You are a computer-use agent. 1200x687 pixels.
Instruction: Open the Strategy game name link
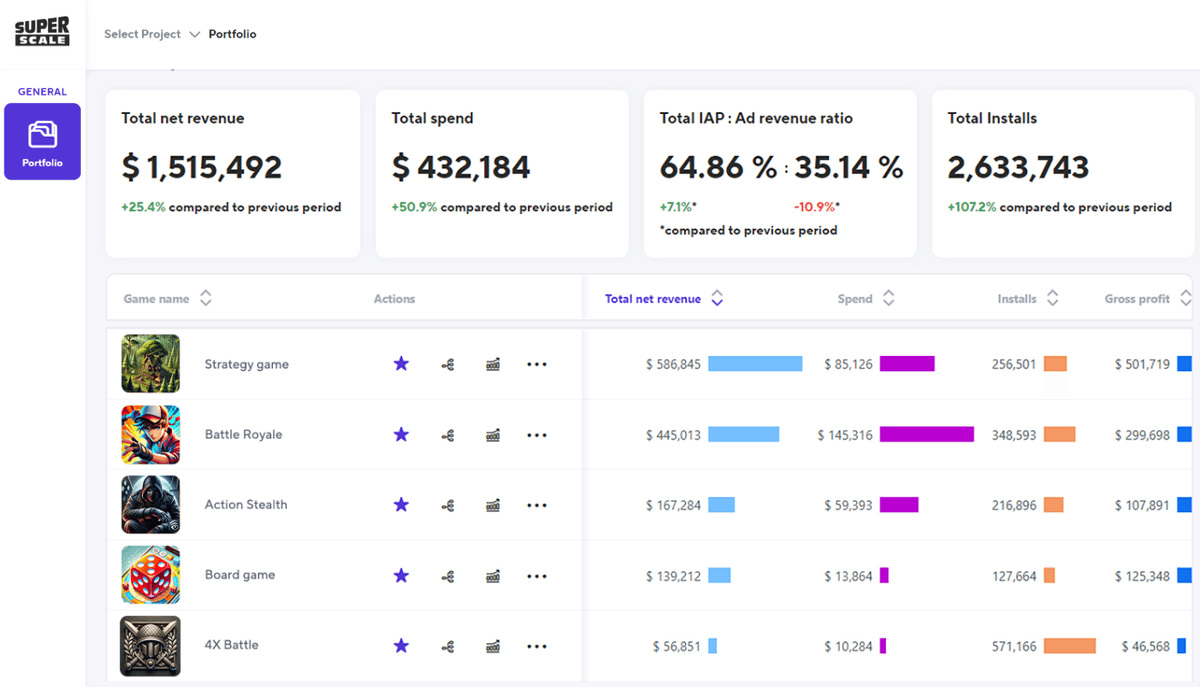[x=247, y=364]
